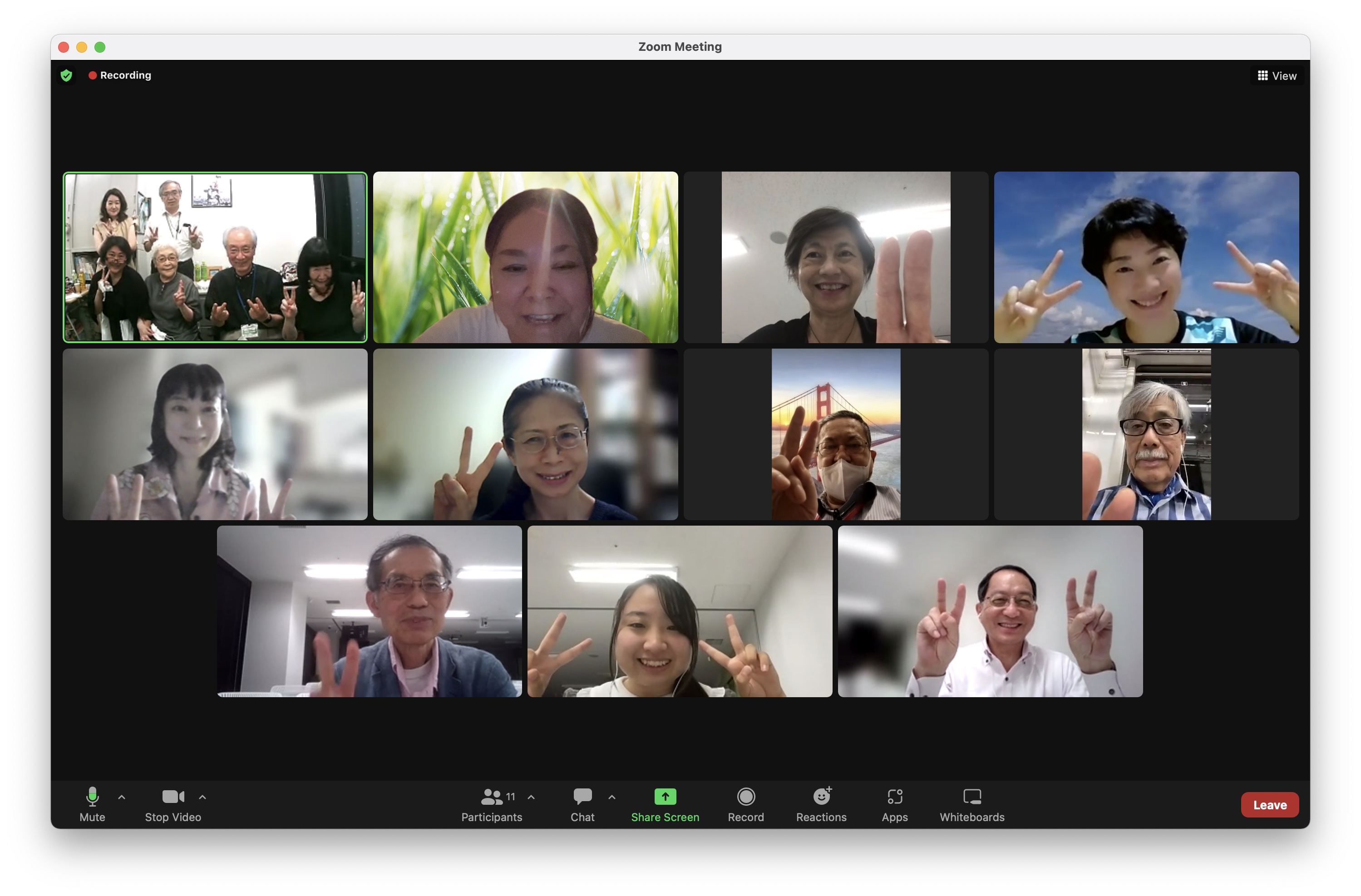The width and height of the screenshot is (1361, 896).
Task: Select tile of woman with glasses showing peace sign
Action: pos(526,434)
